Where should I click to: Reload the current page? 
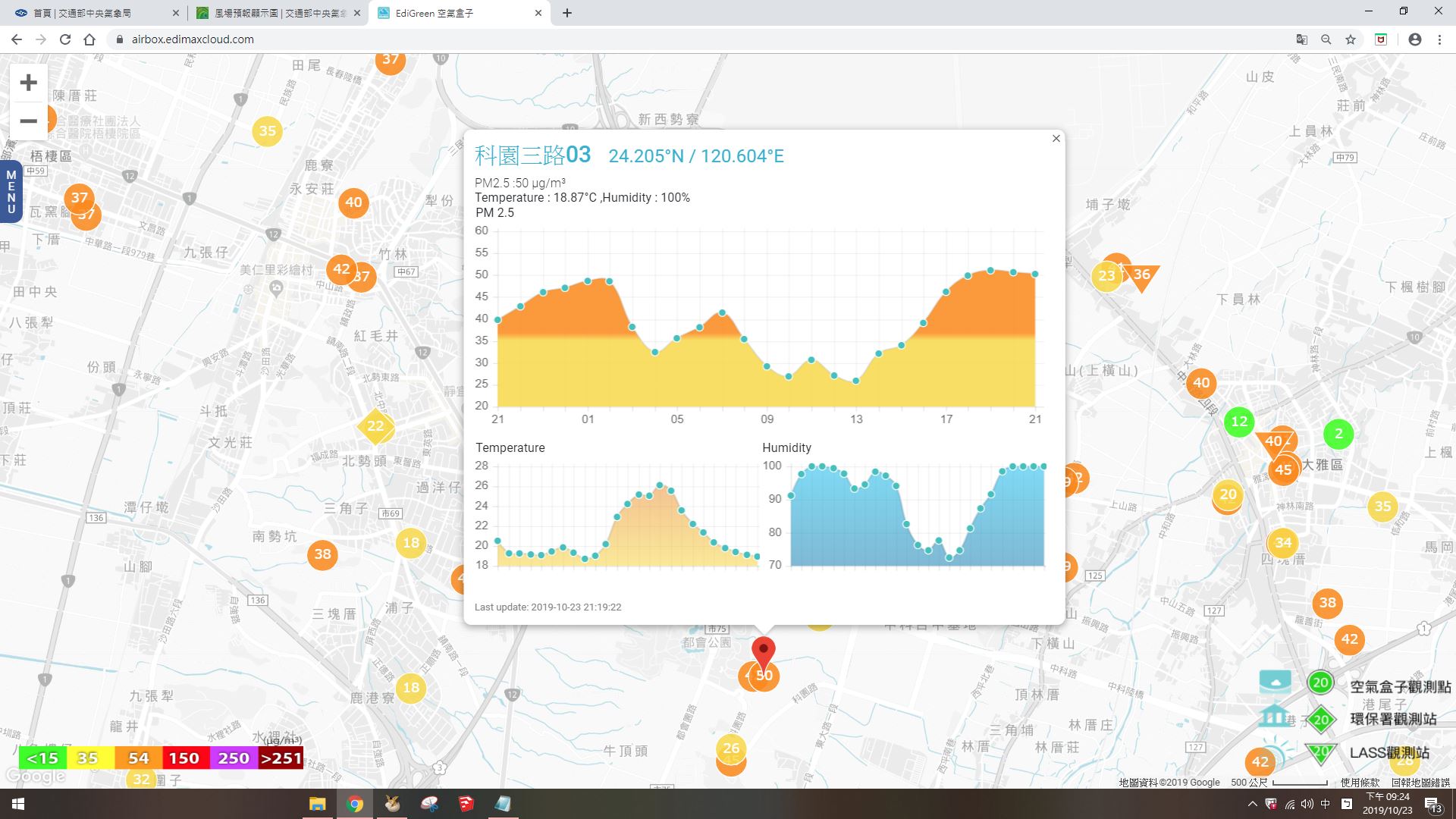[65, 39]
